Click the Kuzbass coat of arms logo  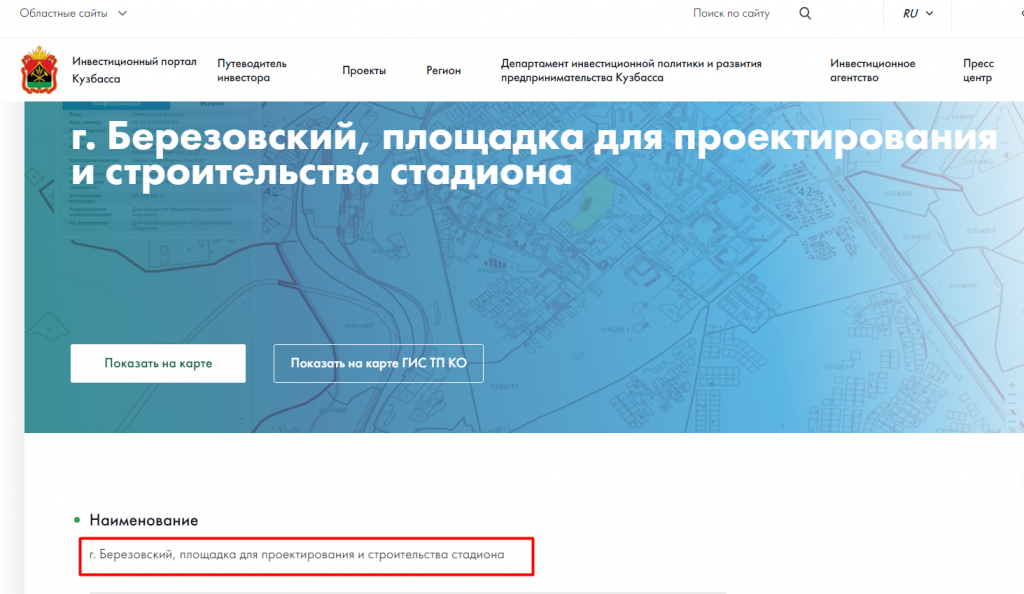(x=39, y=70)
